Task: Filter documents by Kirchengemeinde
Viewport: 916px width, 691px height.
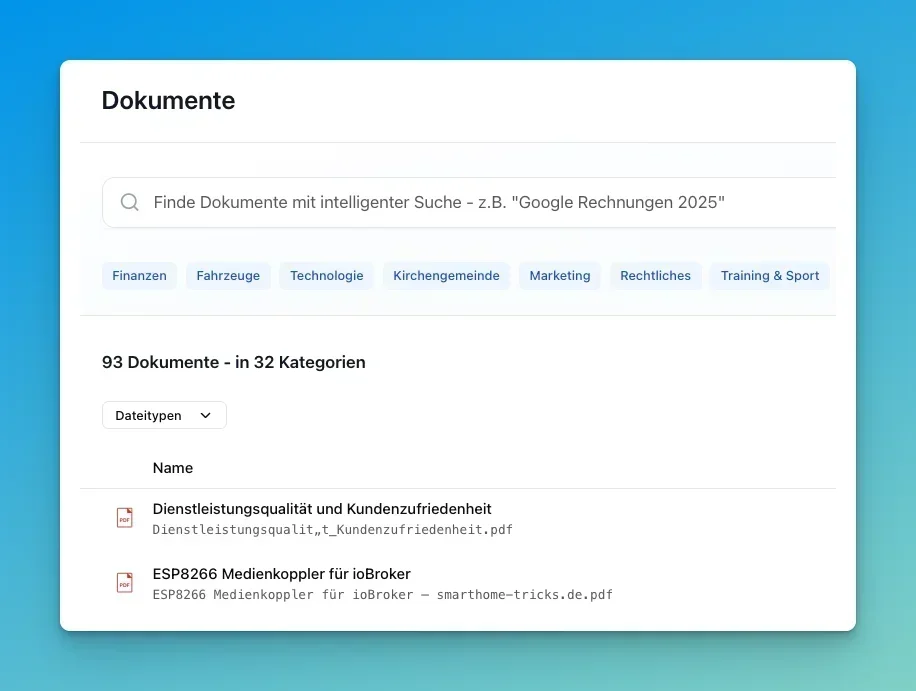Action: (x=446, y=276)
